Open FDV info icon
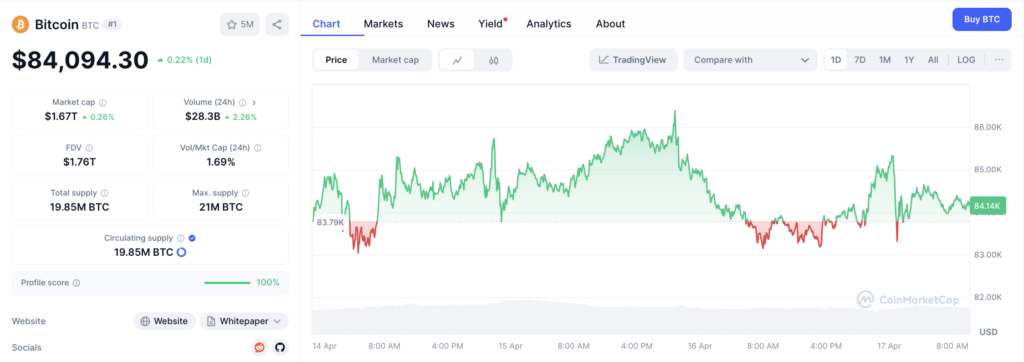 (89, 148)
